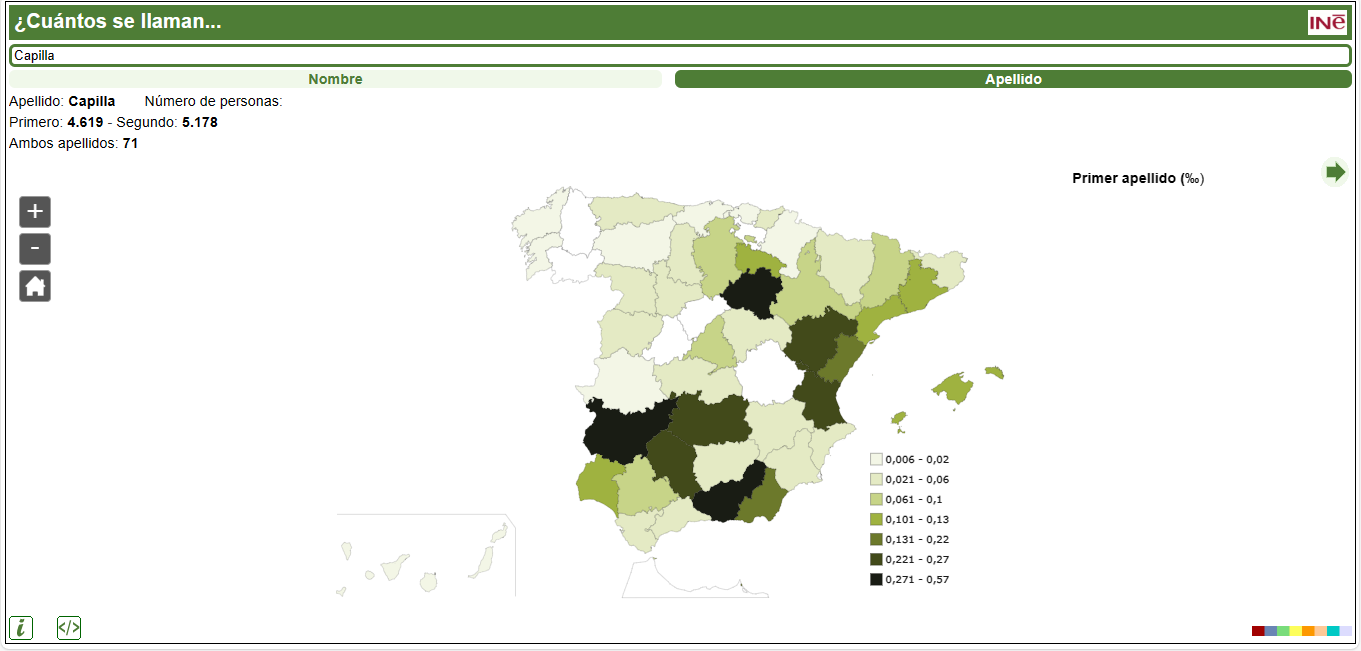Image resolution: width=1361 pixels, height=651 pixels.
Task: Select the Apellido tab
Action: coord(1013,79)
